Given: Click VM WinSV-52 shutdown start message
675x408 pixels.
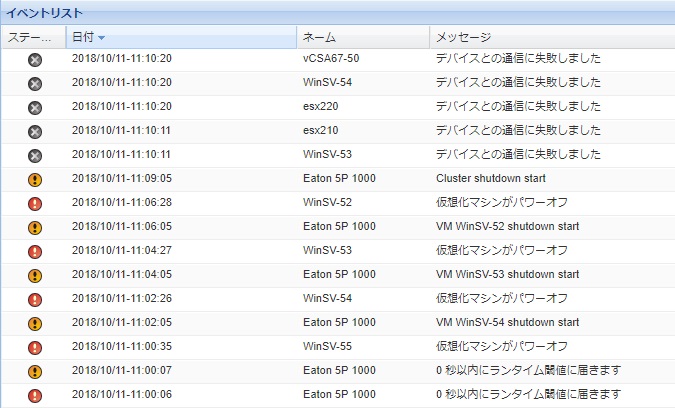Looking at the screenshot, I should 507,227.
